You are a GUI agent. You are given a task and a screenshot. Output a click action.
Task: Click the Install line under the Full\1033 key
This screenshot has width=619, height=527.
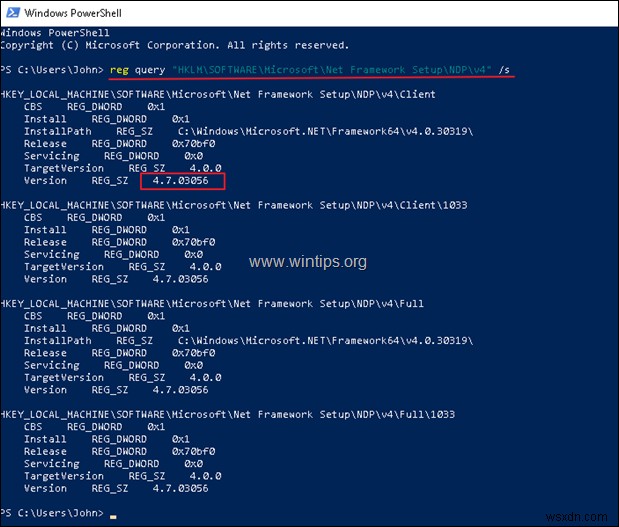pyautogui.click(x=107, y=439)
